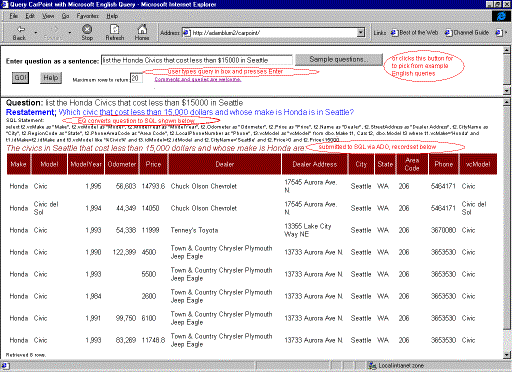Expand the Links bar overflow chevron

click(506, 33)
